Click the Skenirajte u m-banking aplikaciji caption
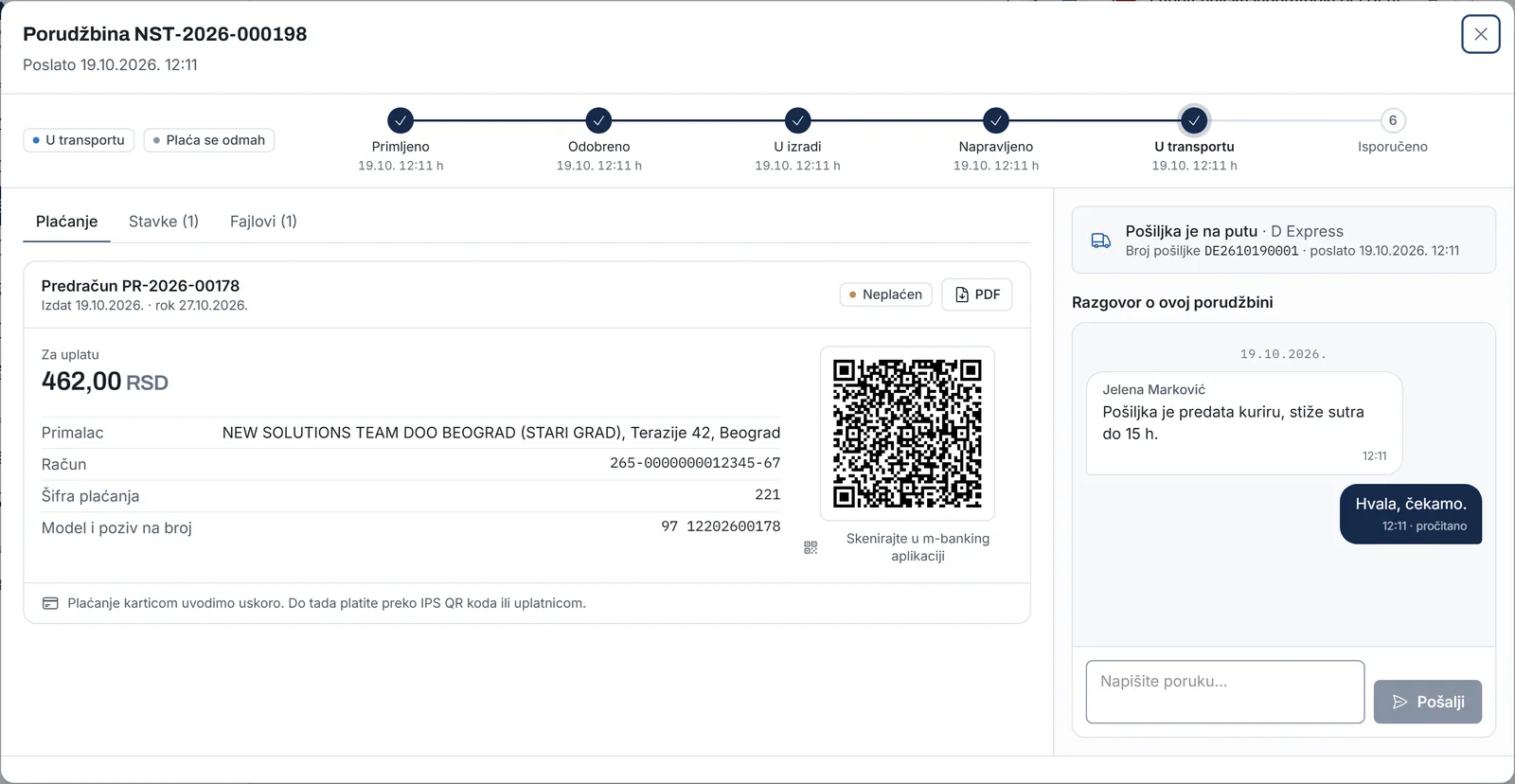 [918, 547]
